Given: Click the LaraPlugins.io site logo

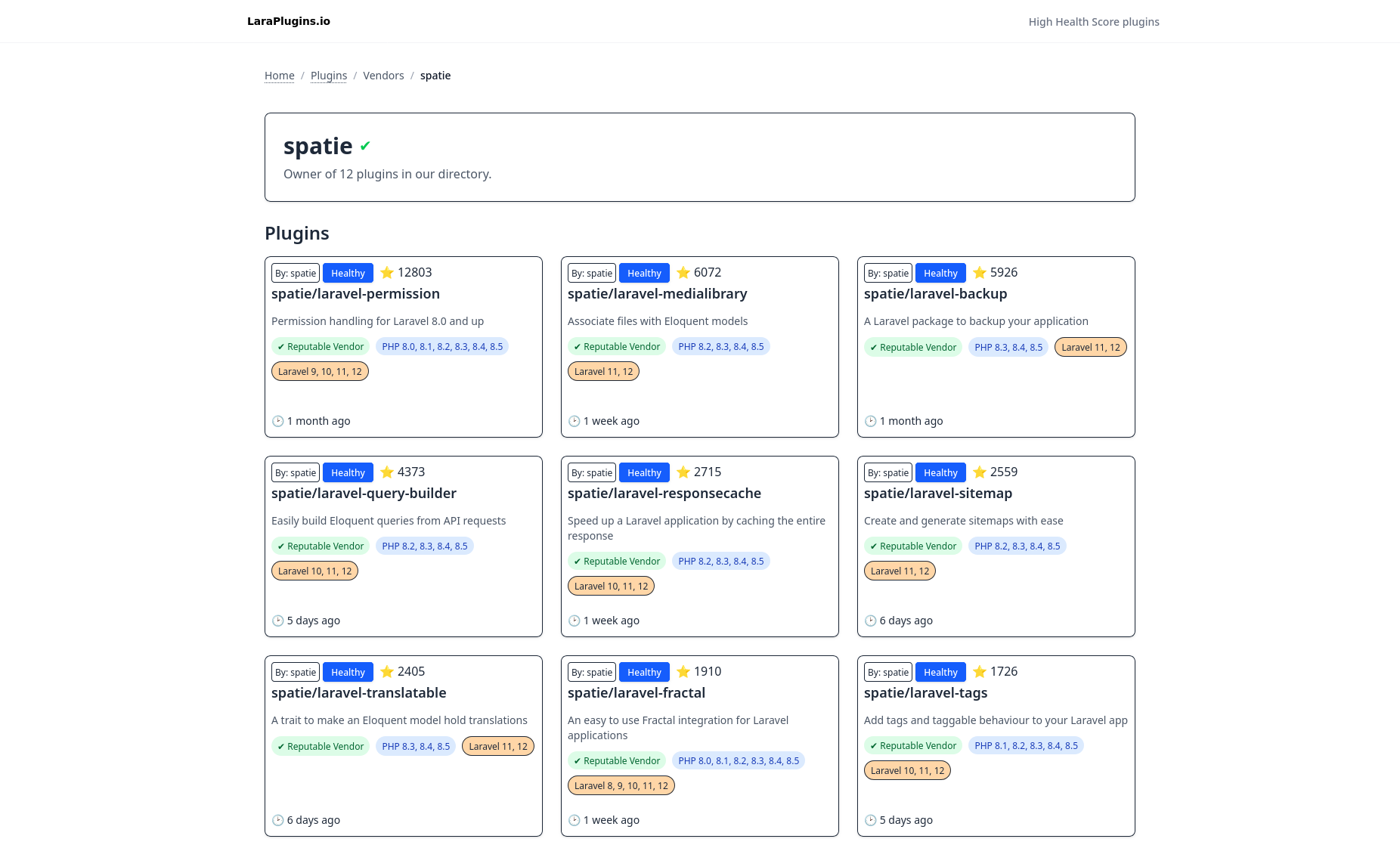Looking at the screenshot, I should [x=289, y=21].
